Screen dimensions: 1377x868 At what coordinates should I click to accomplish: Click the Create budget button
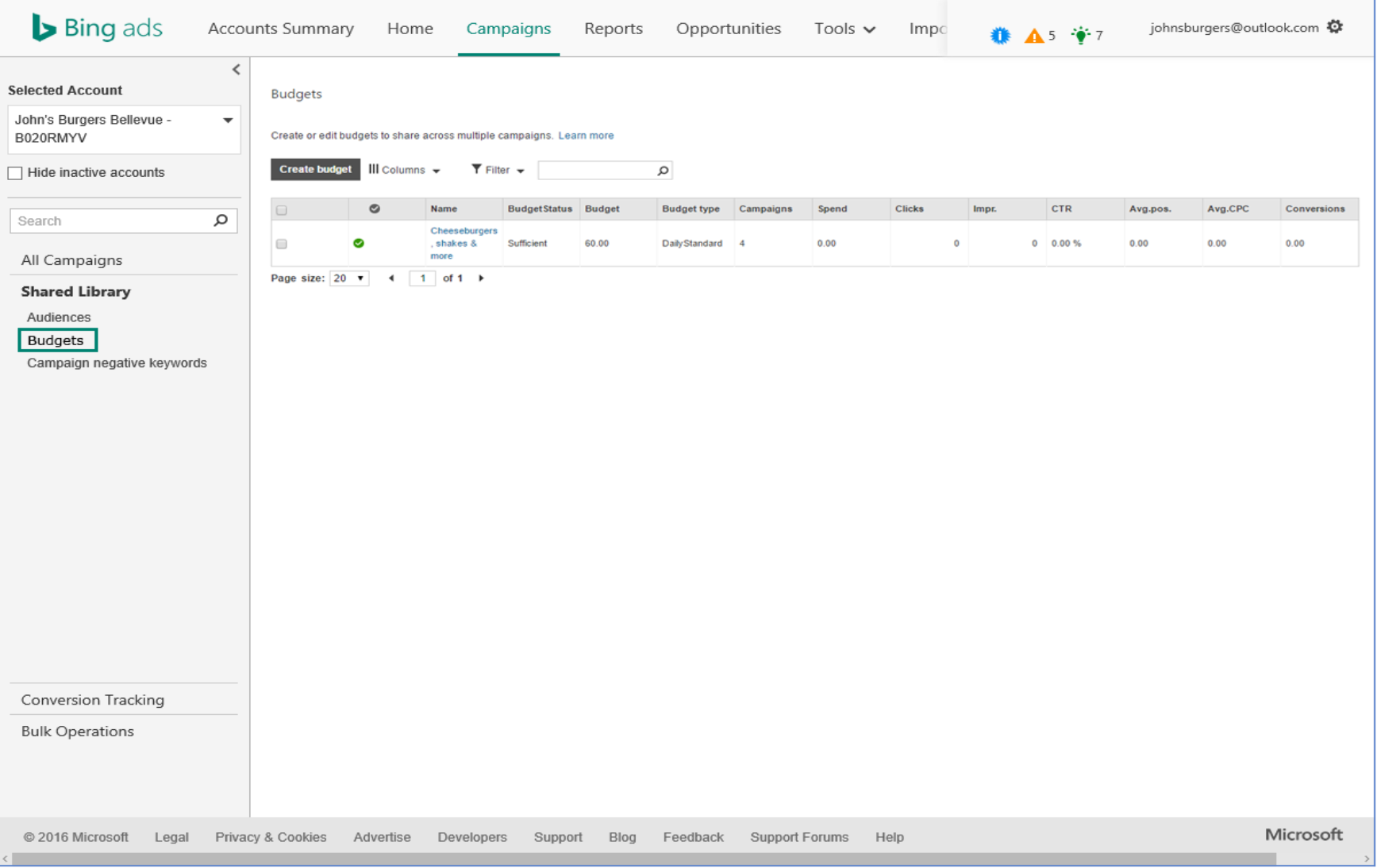(314, 169)
